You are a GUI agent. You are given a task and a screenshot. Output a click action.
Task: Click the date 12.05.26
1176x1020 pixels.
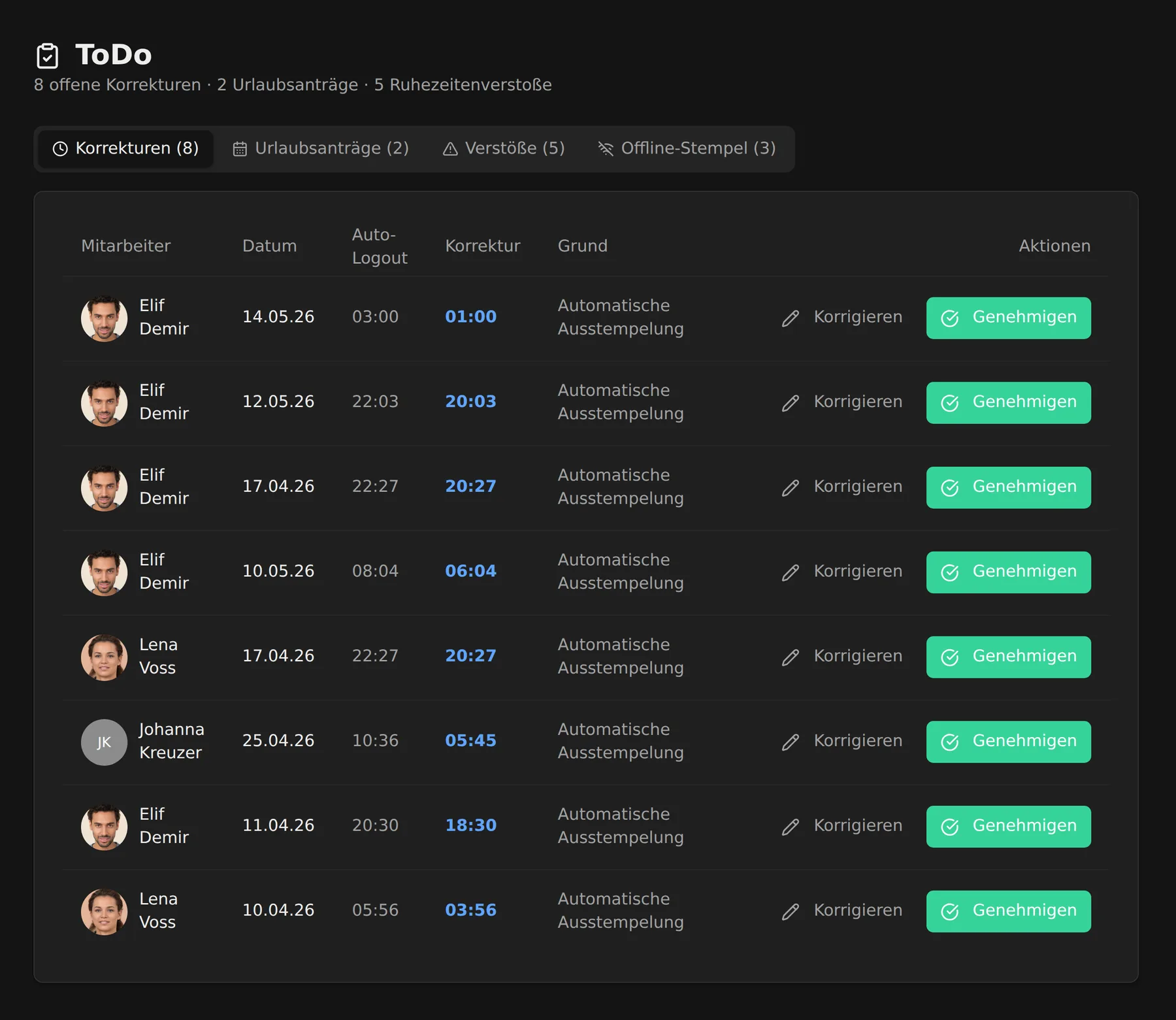pyautogui.click(x=278, y=402)
